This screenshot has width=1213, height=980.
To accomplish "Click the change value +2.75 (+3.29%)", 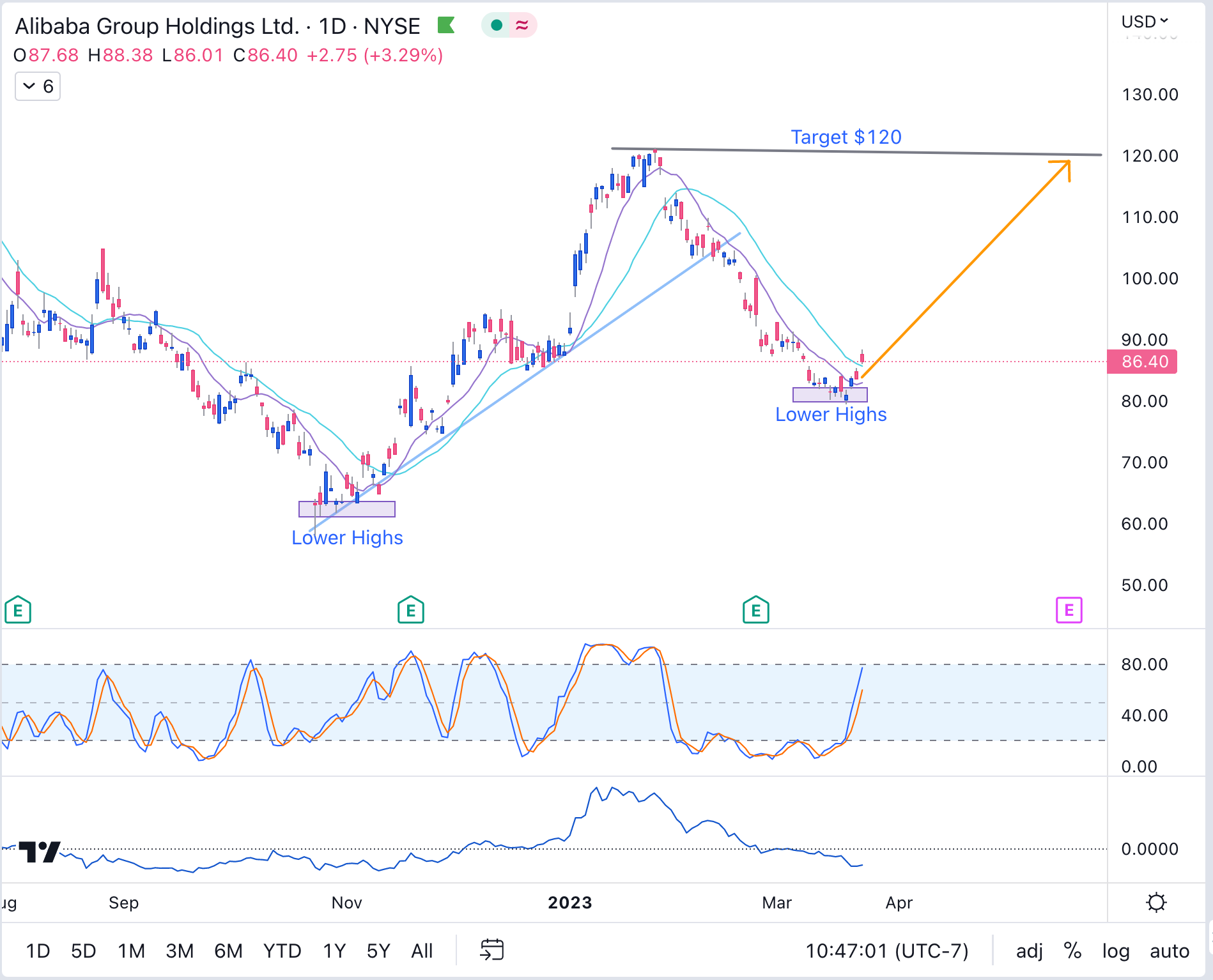I will 375,55.
